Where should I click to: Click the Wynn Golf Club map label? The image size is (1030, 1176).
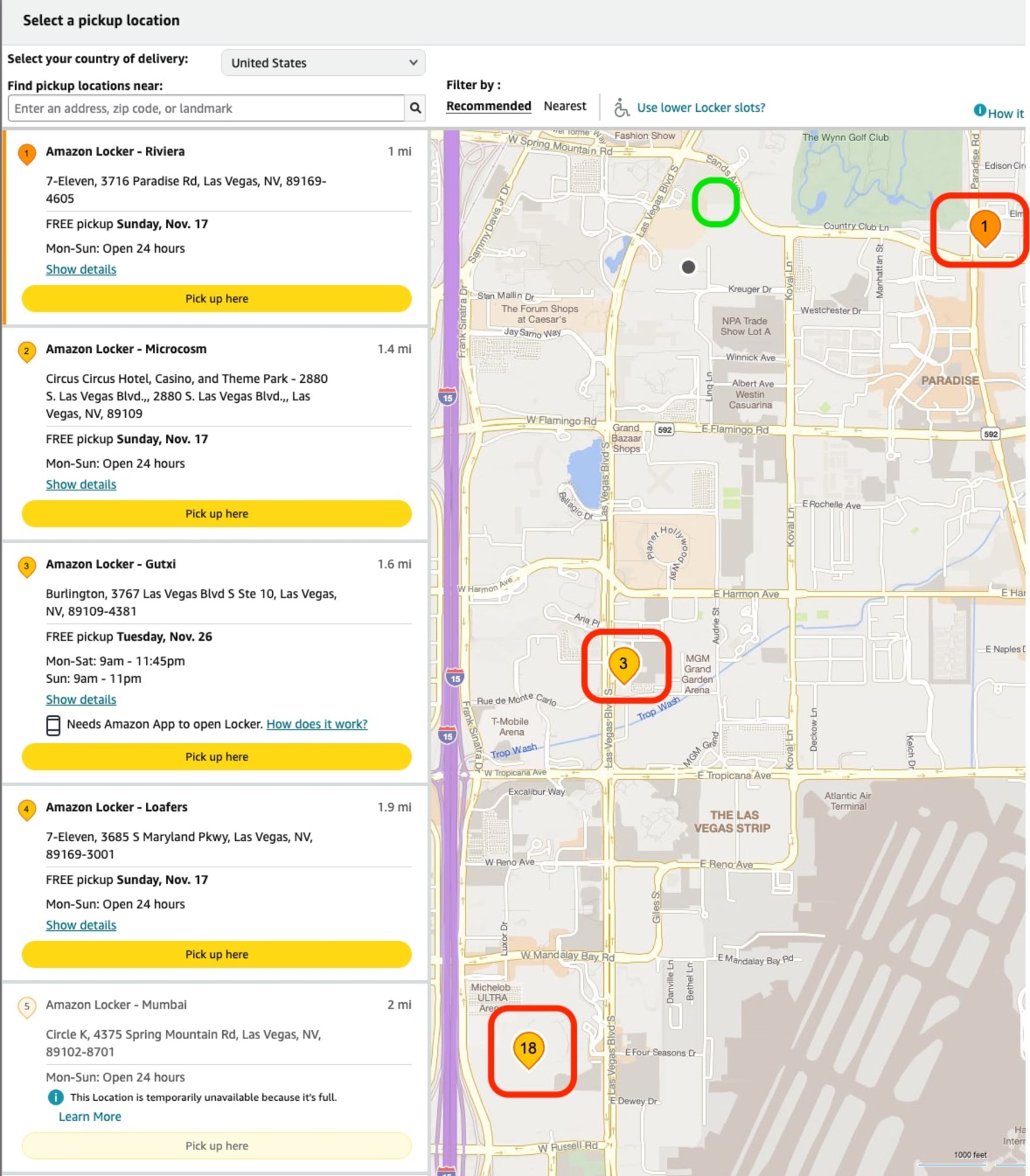click(x=845, y=137)
